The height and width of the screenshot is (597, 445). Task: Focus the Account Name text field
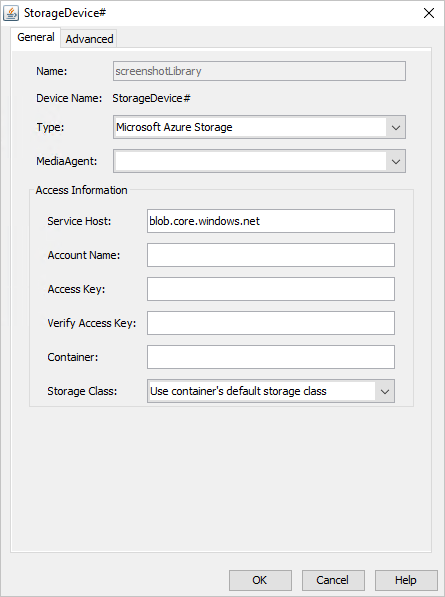pyautogui.click(x=271, y=255)
